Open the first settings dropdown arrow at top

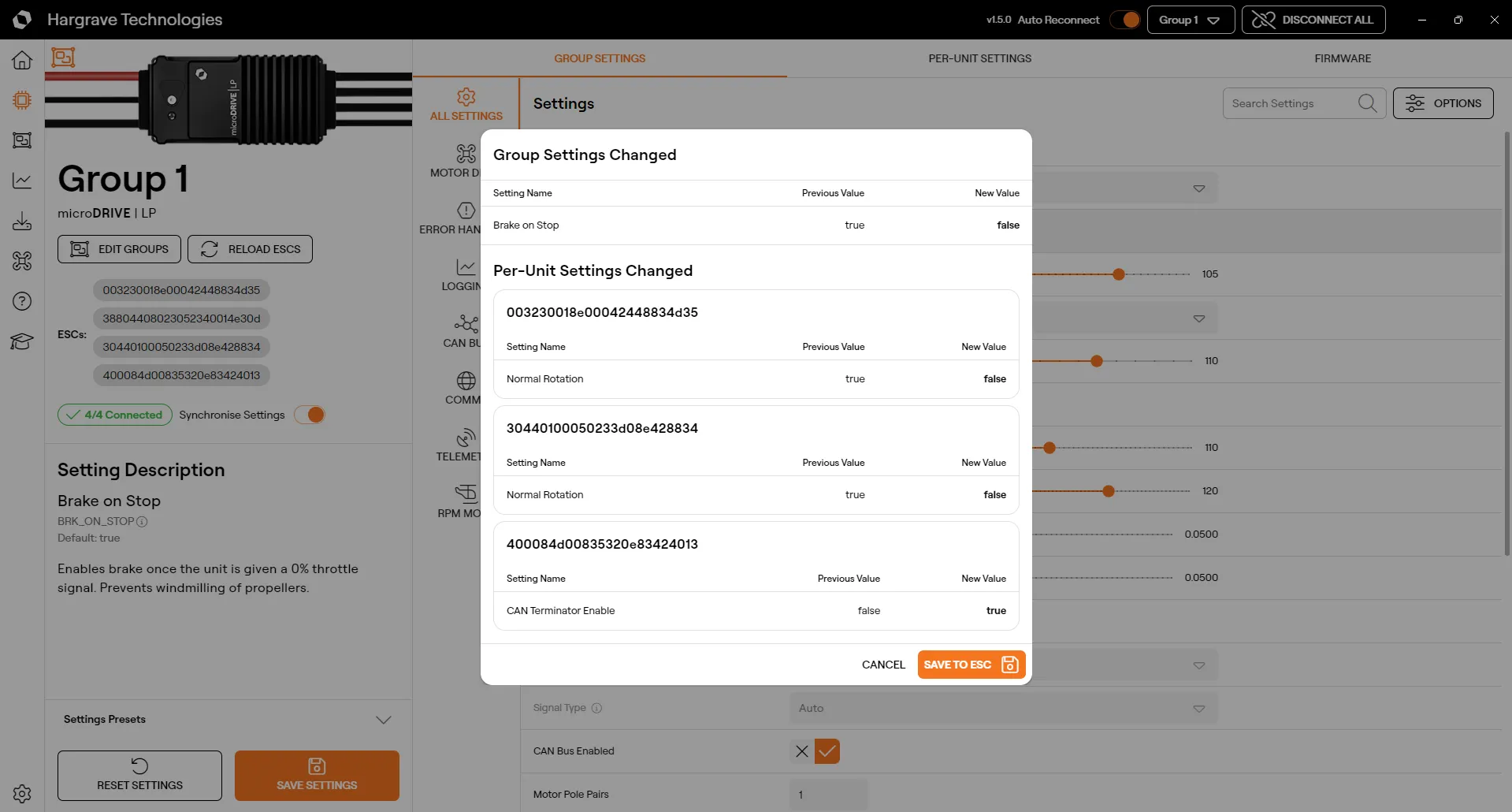(1199, 188)
